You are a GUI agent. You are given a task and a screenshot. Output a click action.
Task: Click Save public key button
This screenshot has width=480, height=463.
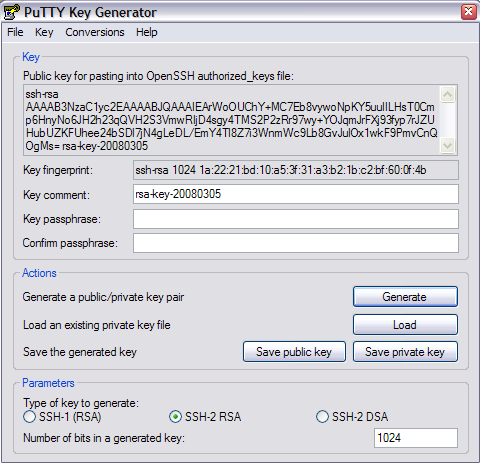click(294, 352)
